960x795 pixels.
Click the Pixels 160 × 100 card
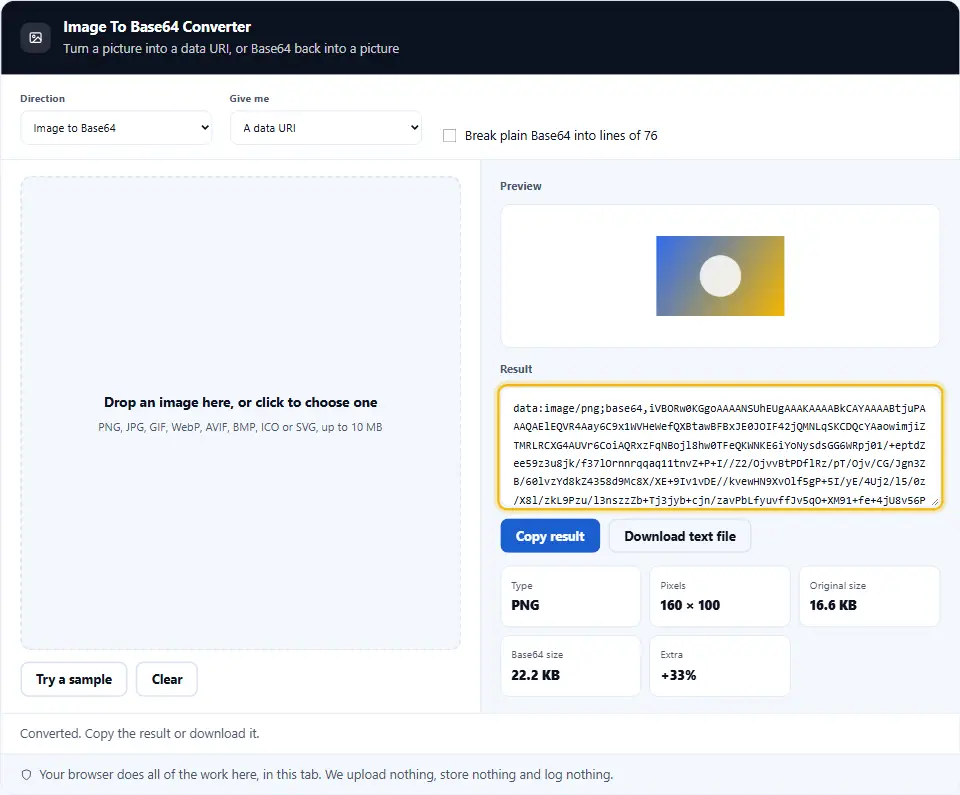(719, 596)
